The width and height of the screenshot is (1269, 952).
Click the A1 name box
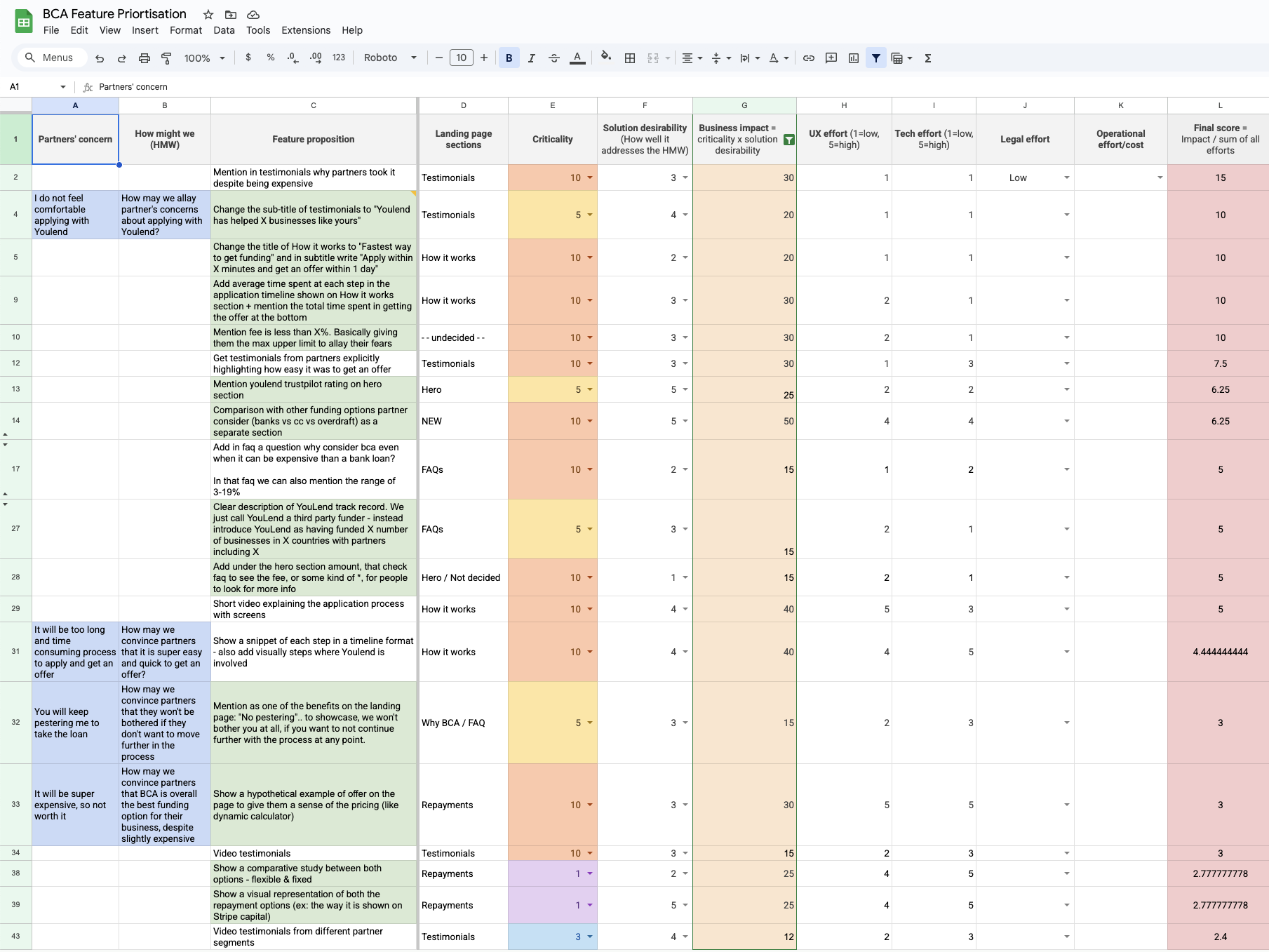32,86
